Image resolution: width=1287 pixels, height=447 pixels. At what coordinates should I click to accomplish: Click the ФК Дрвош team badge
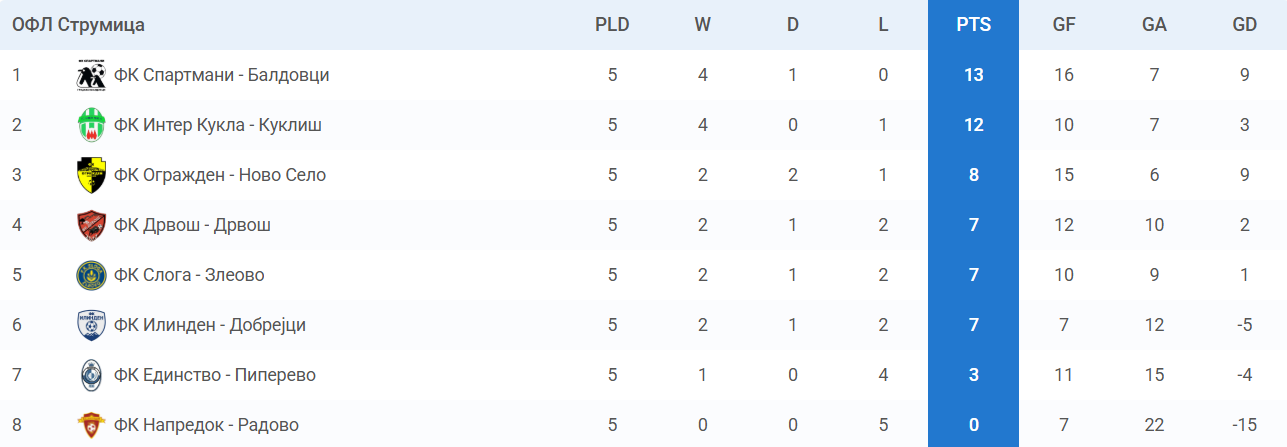pyautogui.click(x=91, y=225)
